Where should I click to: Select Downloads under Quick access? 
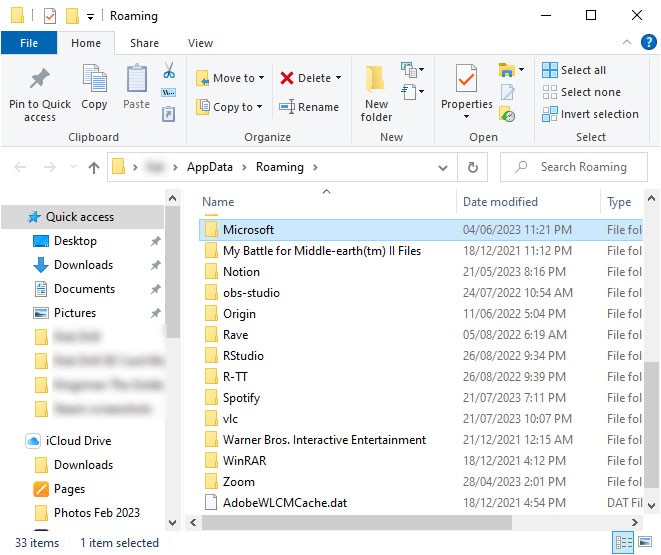pyautogui.click(x=83, y=265)
